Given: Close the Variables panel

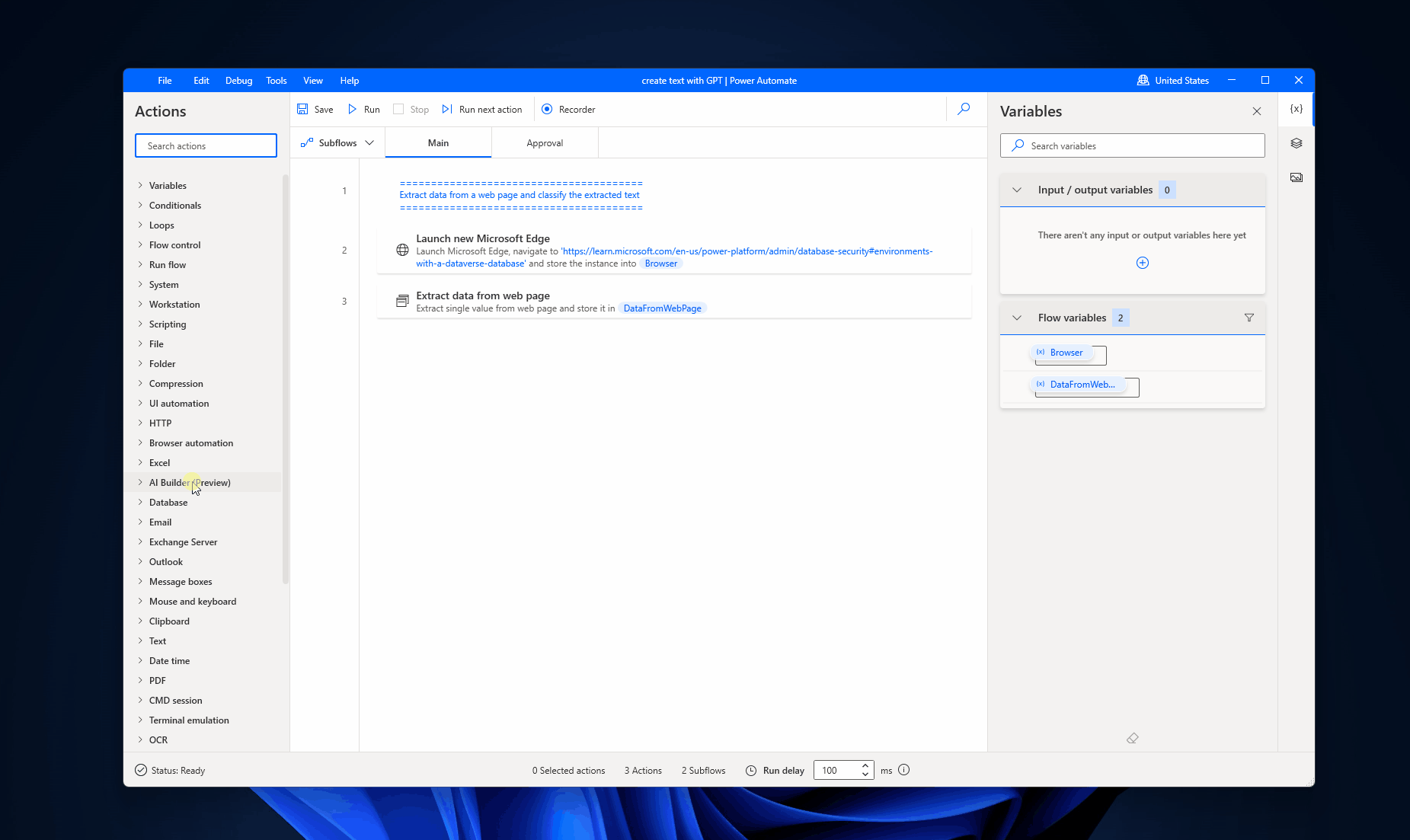Looking at the screenshot, I should [x=1255, y=111].
